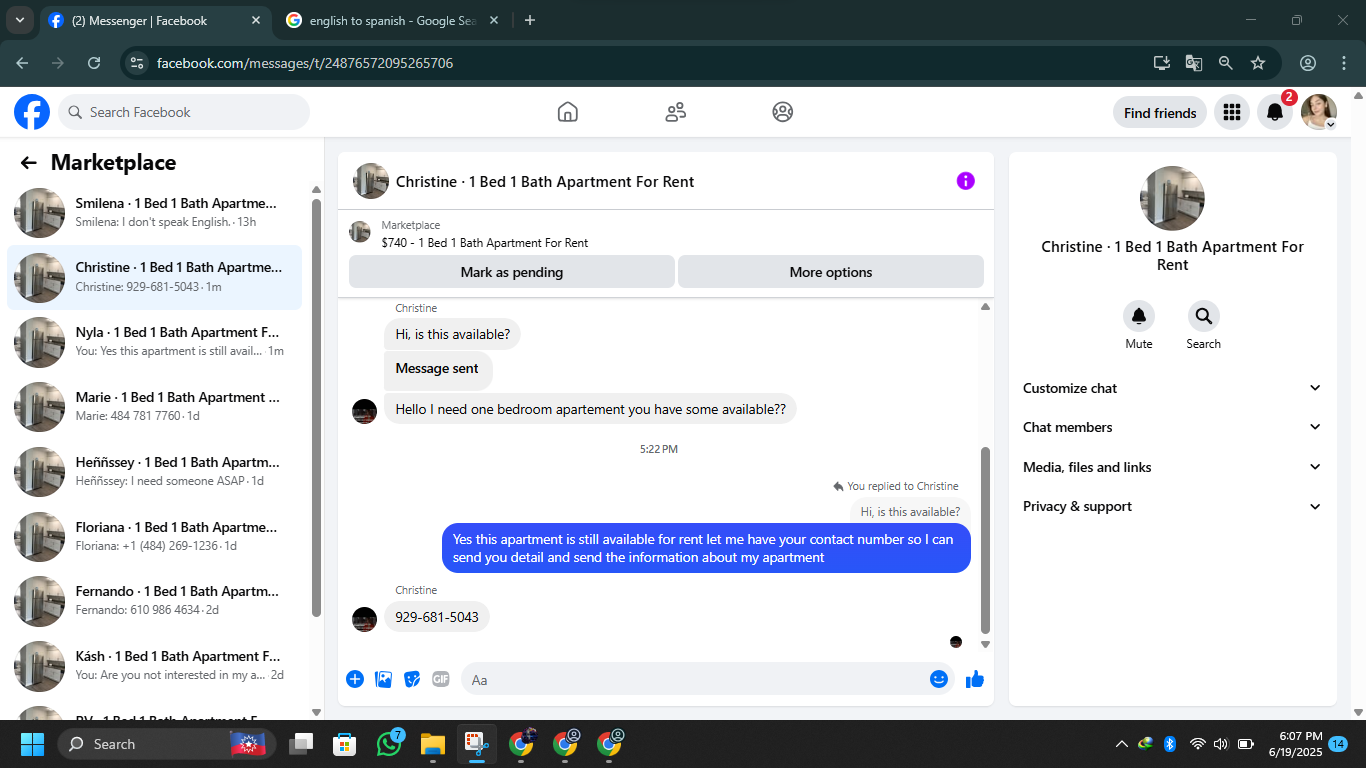The height and width of the screenshot is (768, 1366).
Task: Open Marie conversation in Marketplace list
Action: pos(155,407)
